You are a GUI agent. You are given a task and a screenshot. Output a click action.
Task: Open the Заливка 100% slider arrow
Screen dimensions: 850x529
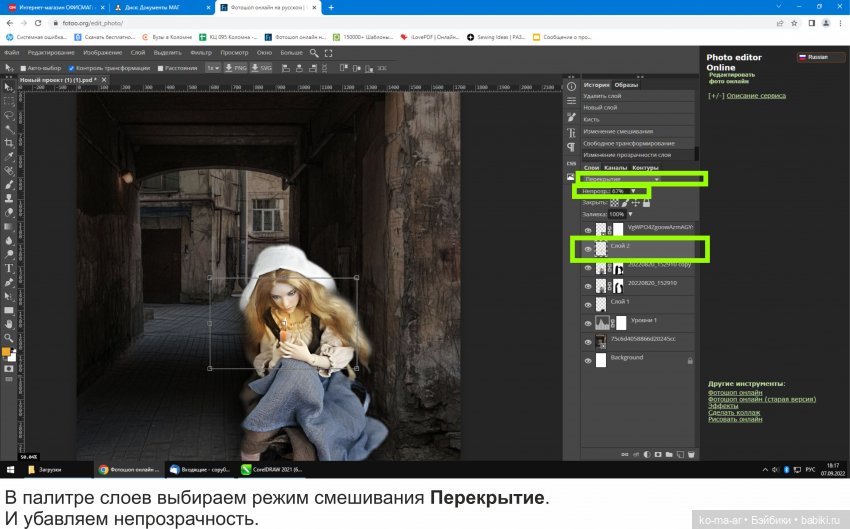pos(630,214)
